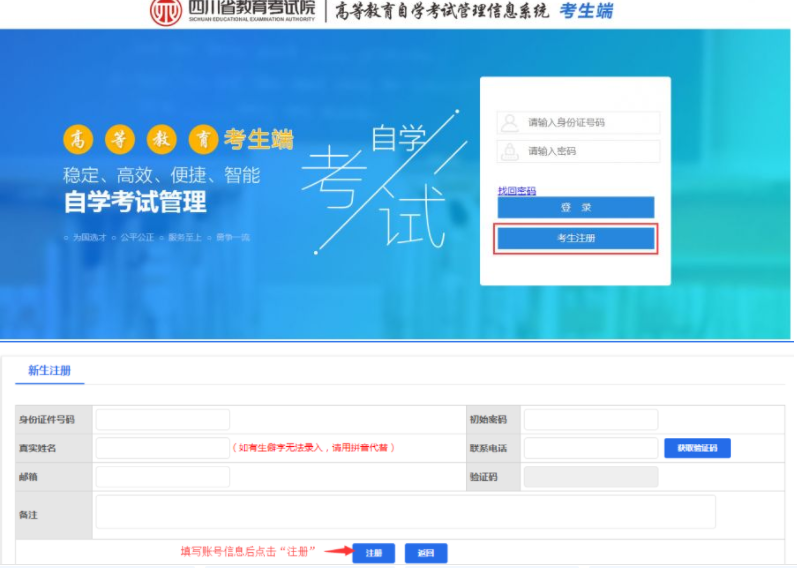The image size is (797, 568).
Task: Click the 登录 login button
Action: click(x=576, y=207)
